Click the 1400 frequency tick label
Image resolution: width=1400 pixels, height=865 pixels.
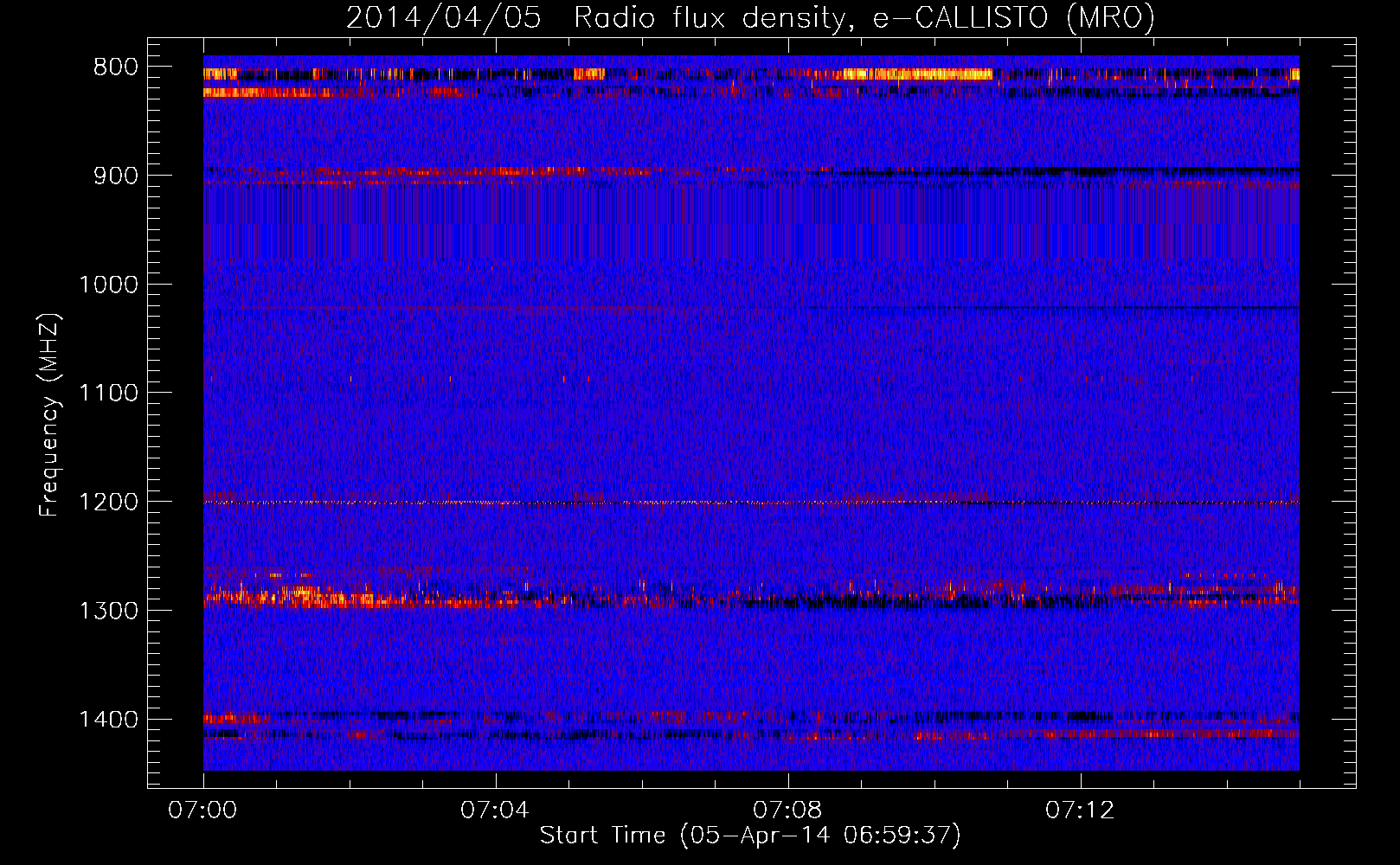pos(109,720)
